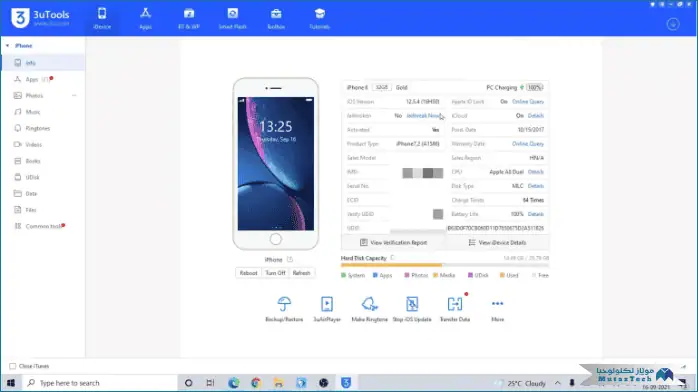
Task: Click View Verification Report
Action: [x=394, y=242]
